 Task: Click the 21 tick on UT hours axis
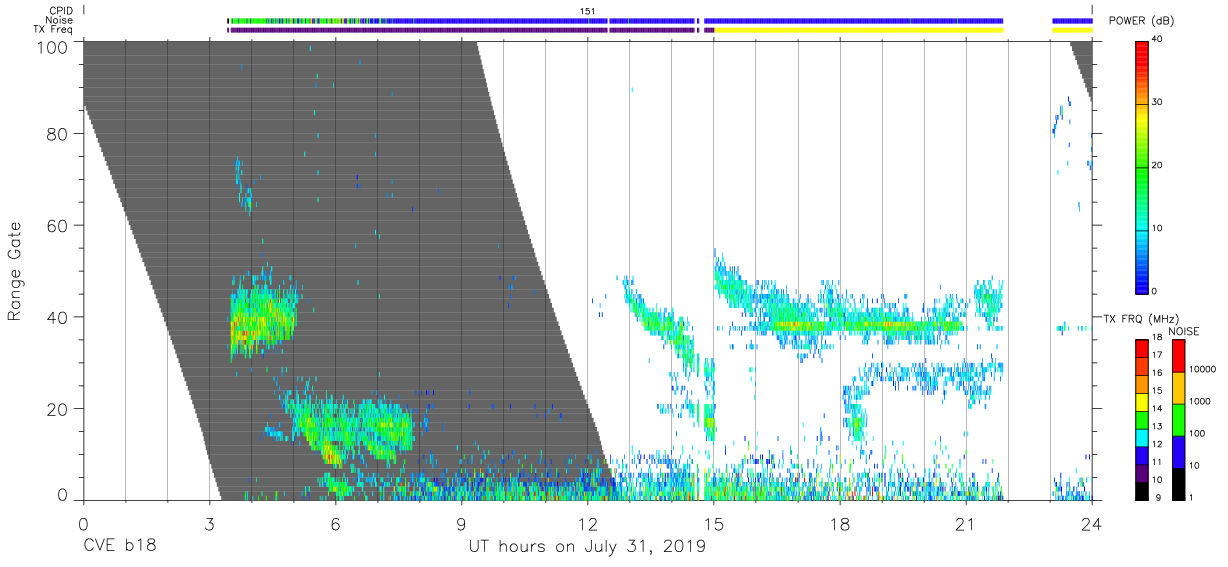(966, 523)
